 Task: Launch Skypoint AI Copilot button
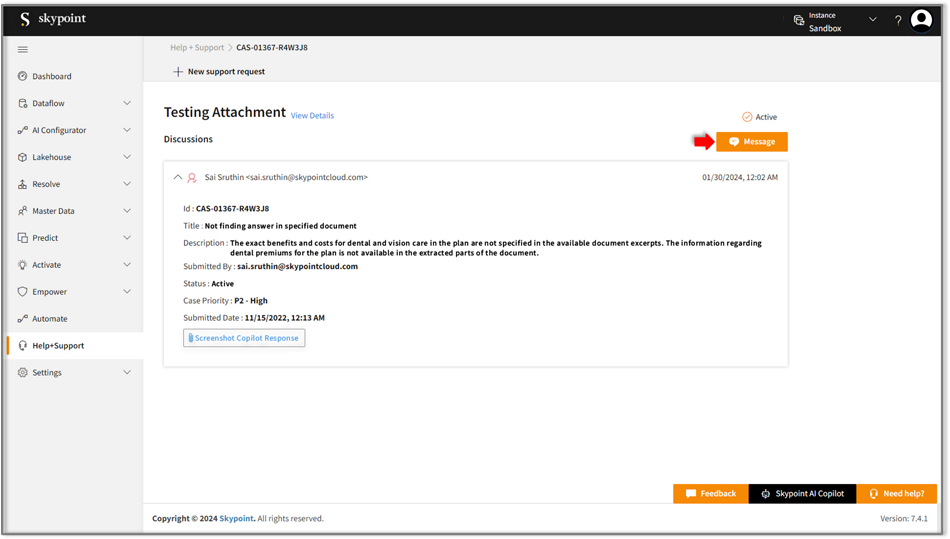point(802,493)
